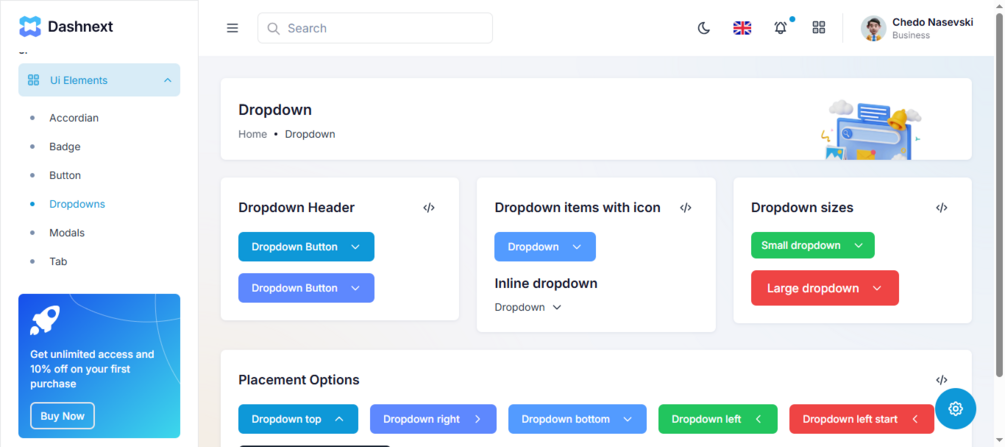Open the Large dropdown
The width and height of the screenshot is (1005, 447).
(824, 288)
